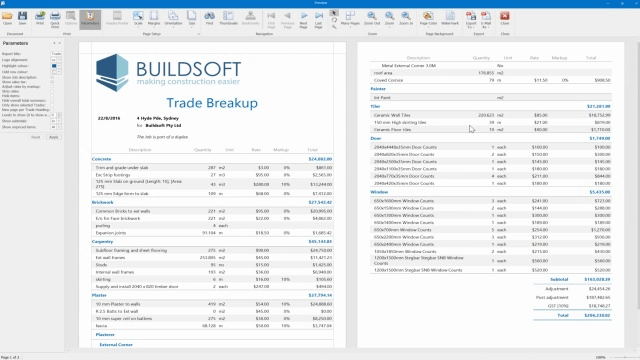The width and height of the screenshot is (640, 360).
Task: Run Quick Print from the ribbon
Action: pyautogui.click(x=55, y=20)
